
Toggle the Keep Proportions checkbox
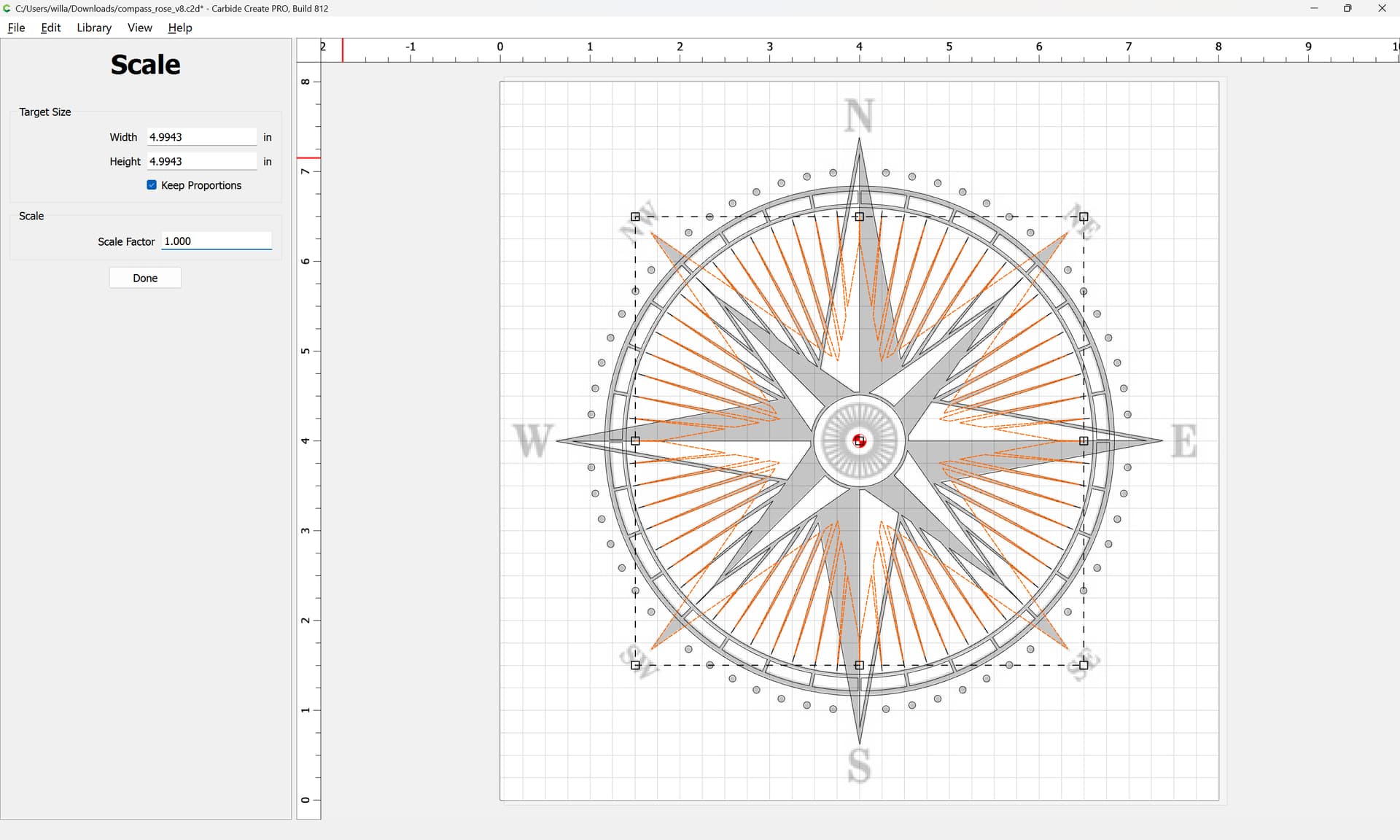click(152, 185)
